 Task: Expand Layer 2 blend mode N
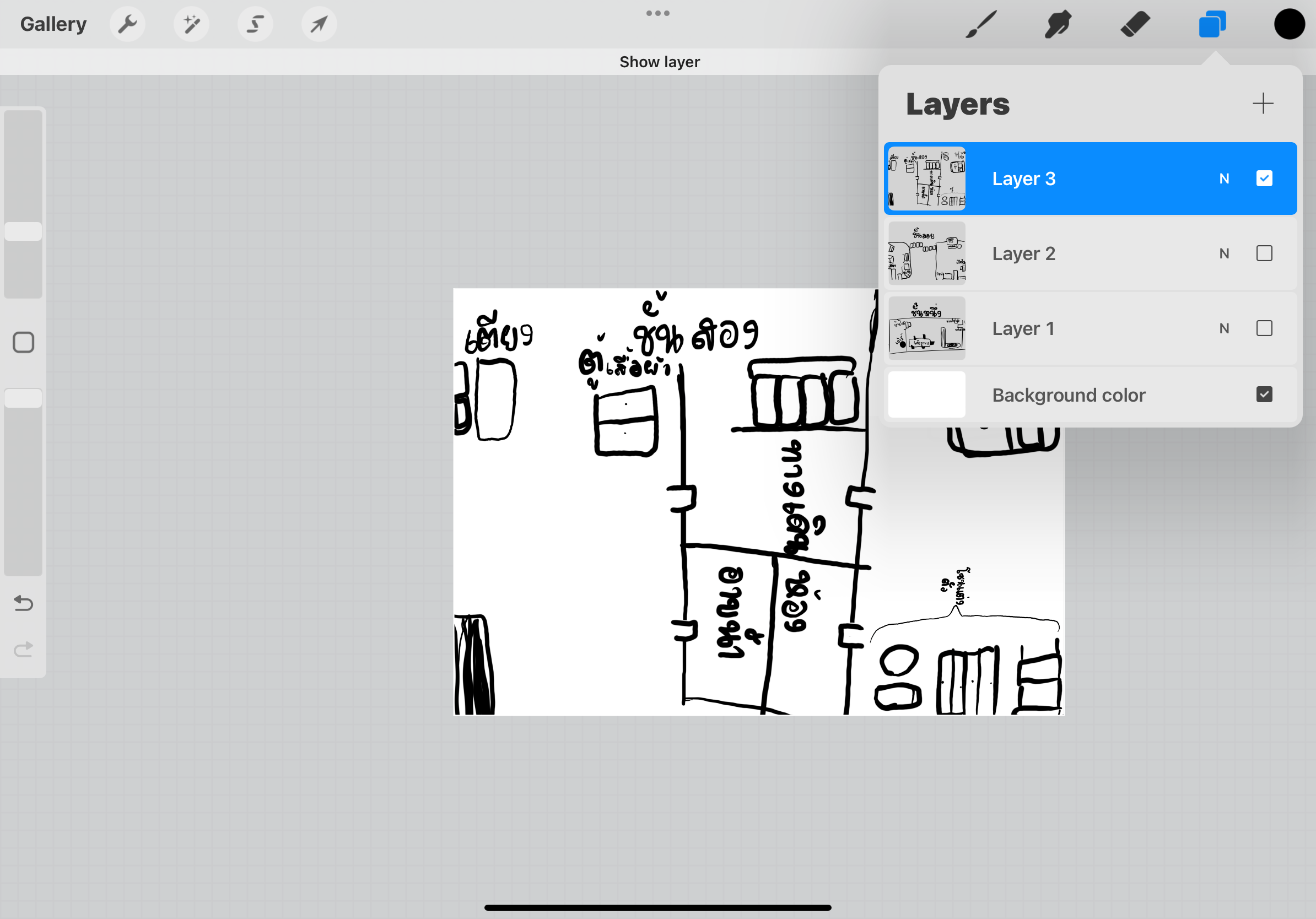[x=1224, y=253]
